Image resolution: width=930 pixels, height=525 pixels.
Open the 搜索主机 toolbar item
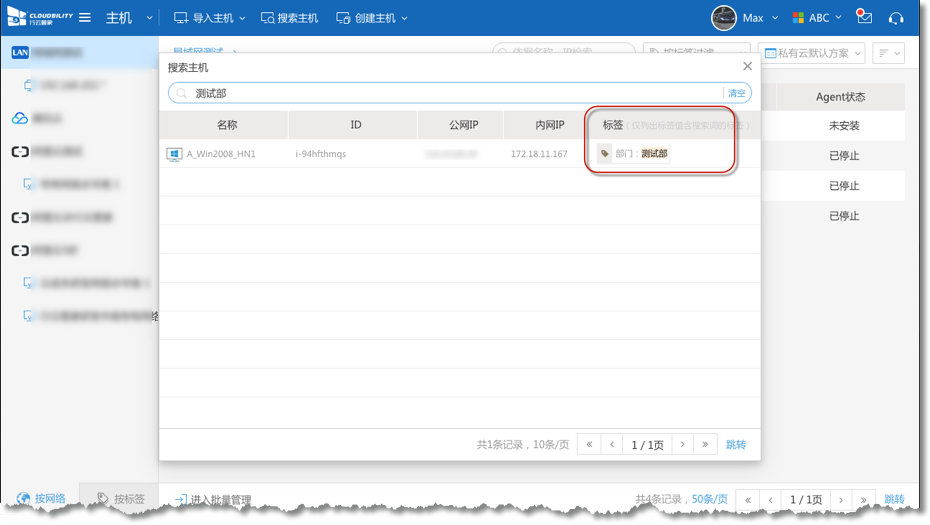tap(290, 18)
